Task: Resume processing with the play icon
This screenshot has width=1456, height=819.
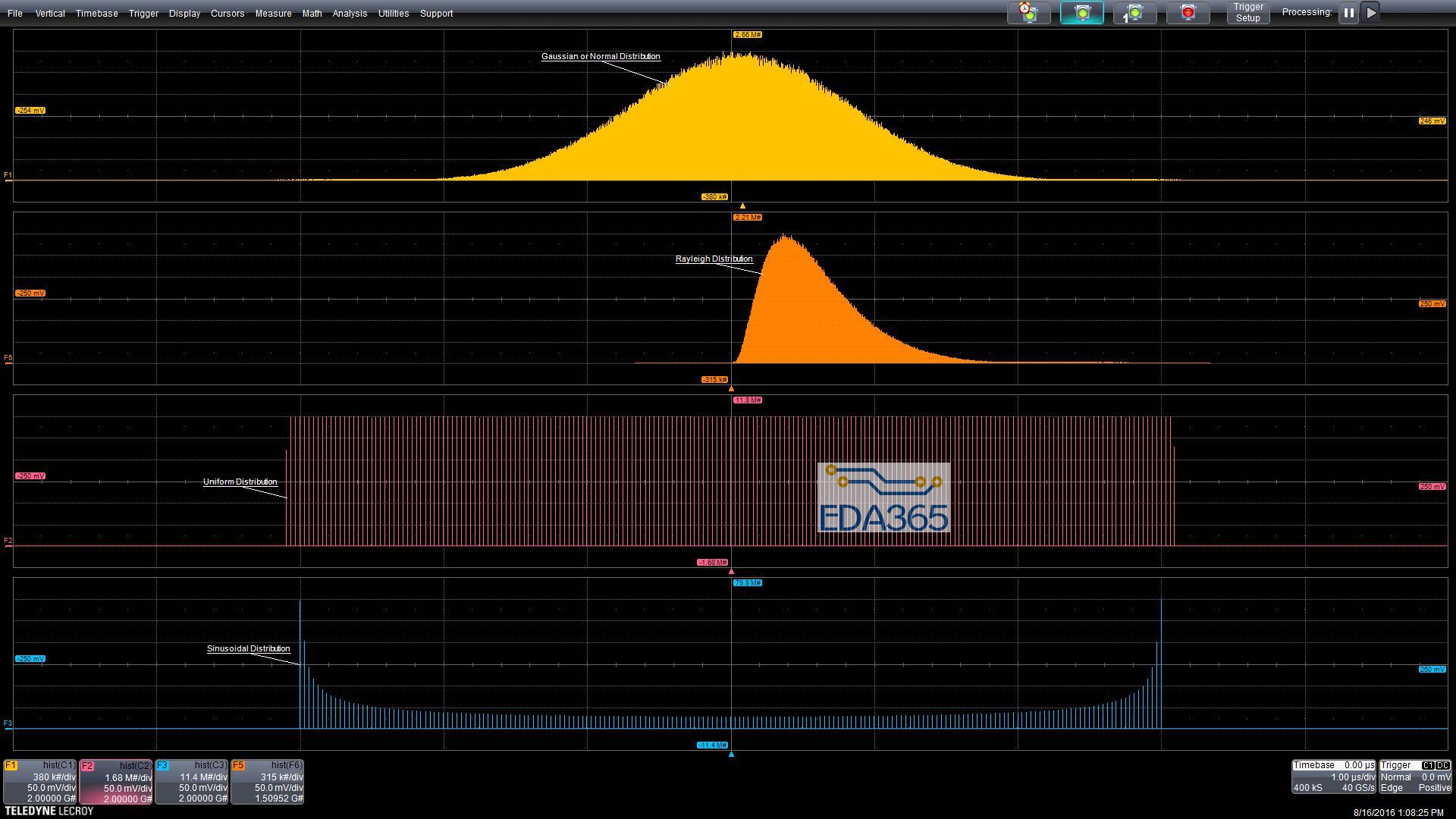Action: click(x=1370, y=13)
